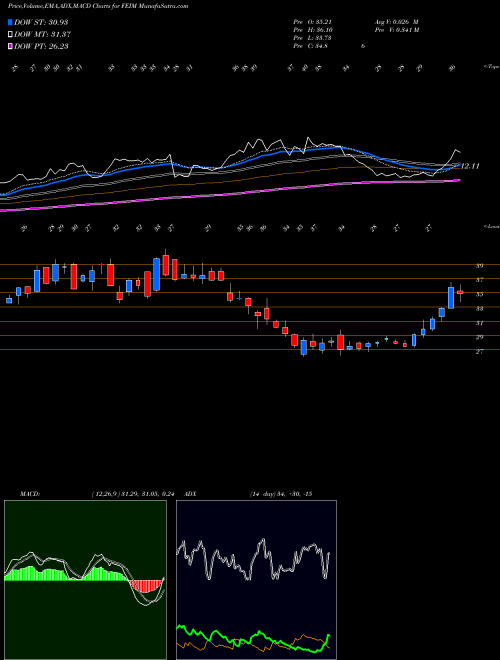Click the 39 price axis label
The image size is (500, 660).
[479, 266]
